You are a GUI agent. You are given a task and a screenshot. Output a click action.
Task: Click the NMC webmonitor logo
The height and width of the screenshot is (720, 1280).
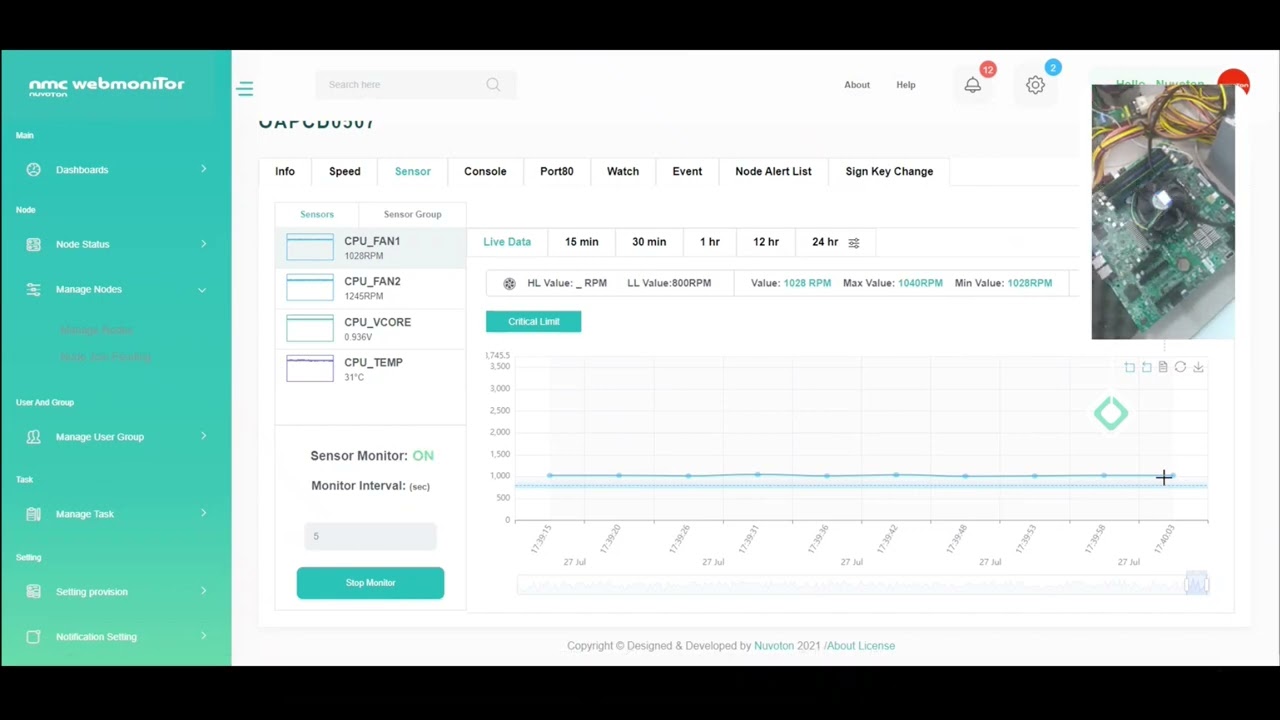pyautogui.click(x=106, y=86)
